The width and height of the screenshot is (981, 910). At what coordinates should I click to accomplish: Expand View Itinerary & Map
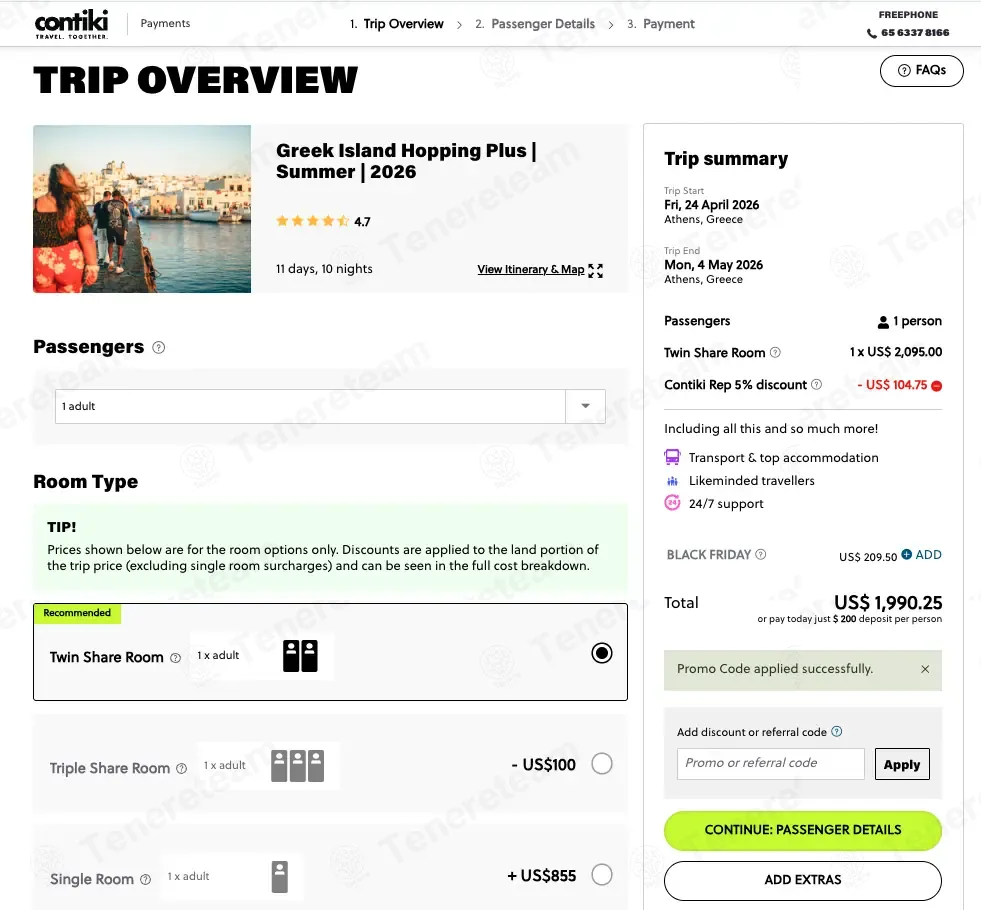tap(540, 270)
